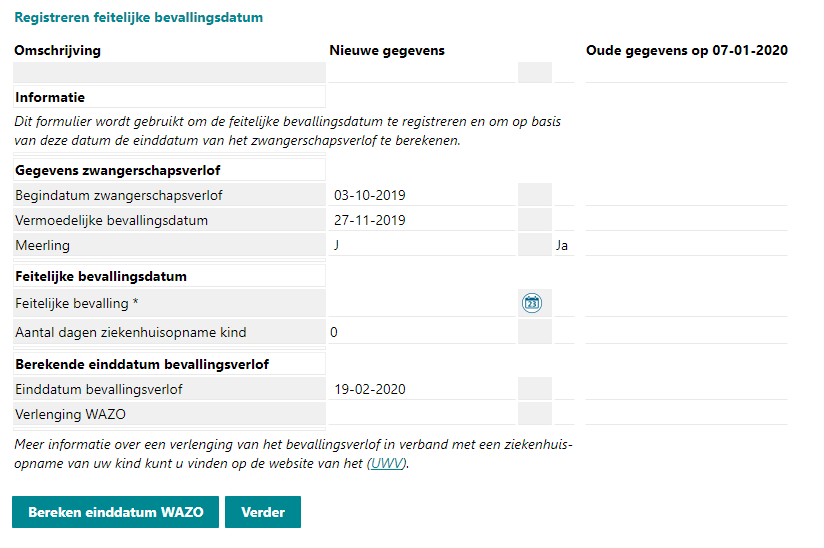Select the Aantal dagen ziekenhuisopname kind field
The image size is (824, 548).
[x=422, y=332]
